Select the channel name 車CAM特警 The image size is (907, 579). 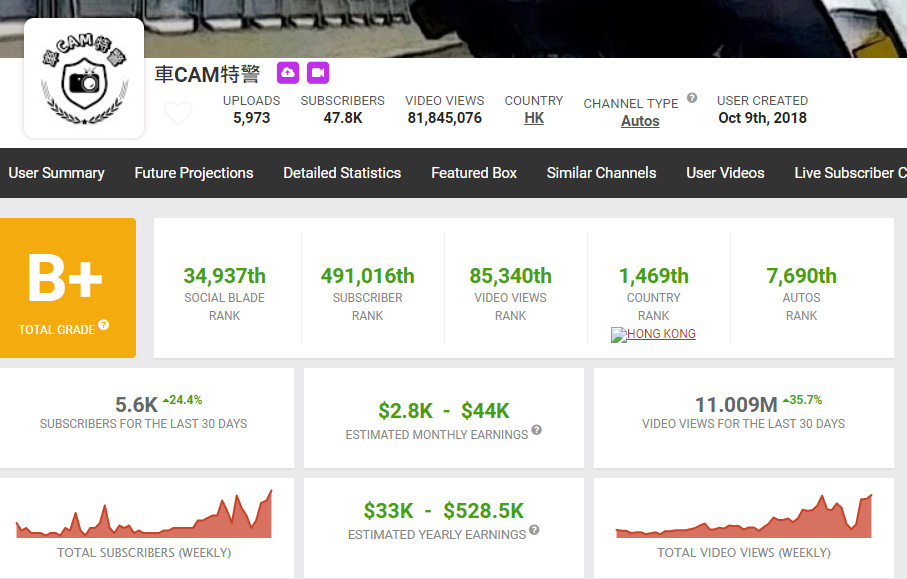(207, 75)
